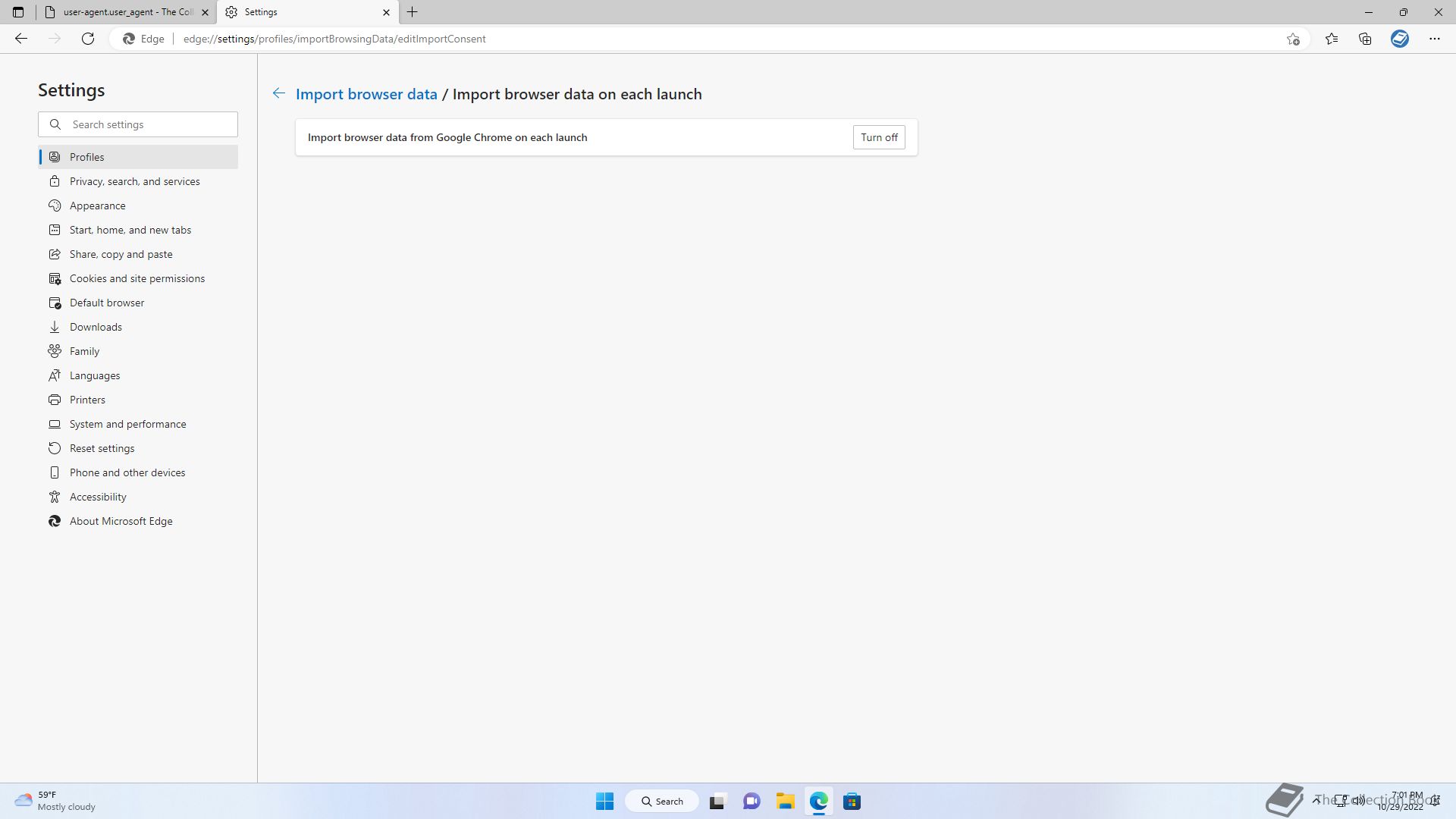Screen dimensions: 1456x819
Task: Open the Windows Start menu
Action: [604, 802]
